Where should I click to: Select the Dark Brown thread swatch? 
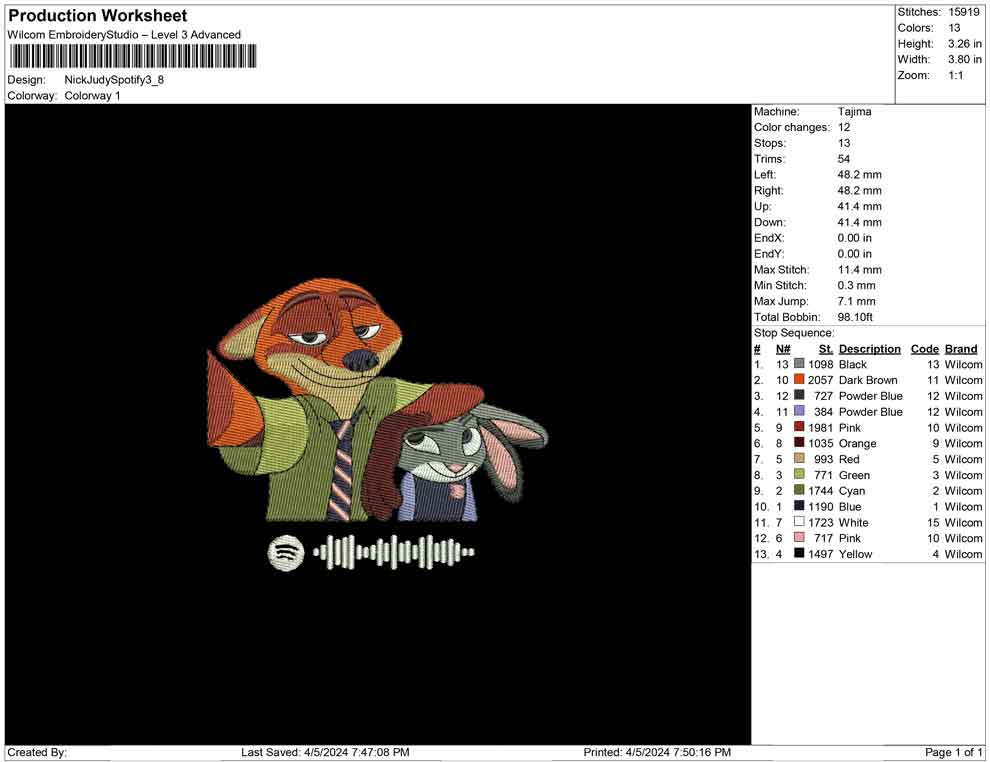799,381
